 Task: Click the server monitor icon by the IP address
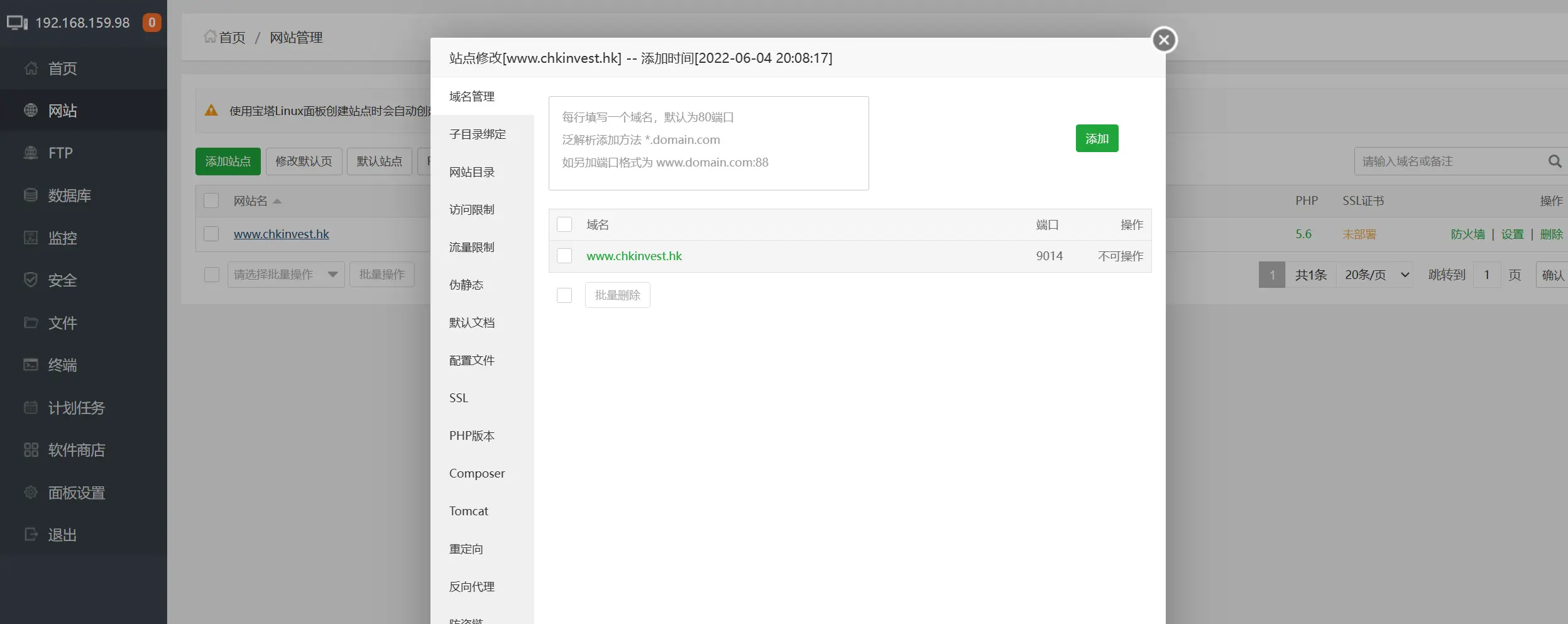click(17, 23)
